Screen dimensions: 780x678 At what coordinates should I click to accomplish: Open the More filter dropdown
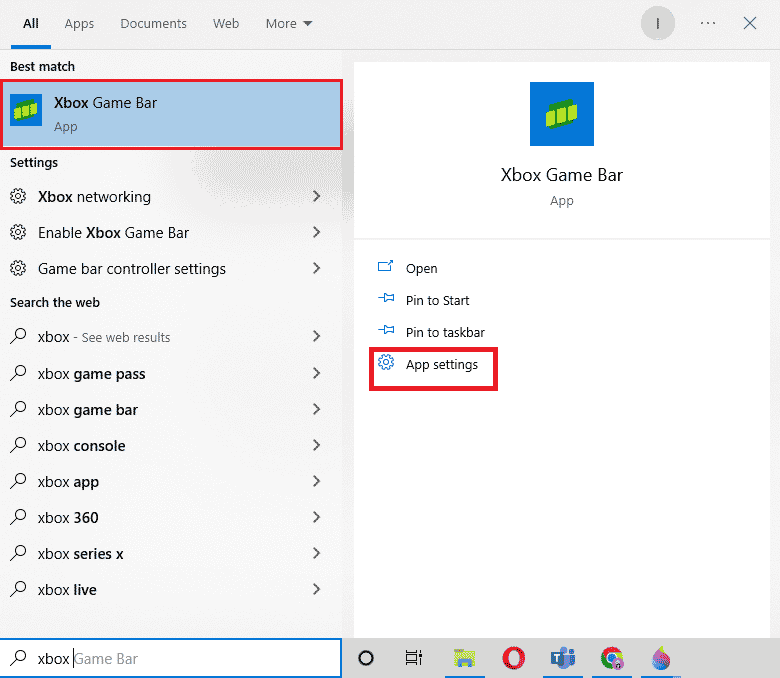pyautogui.click(x=289, y=23)
